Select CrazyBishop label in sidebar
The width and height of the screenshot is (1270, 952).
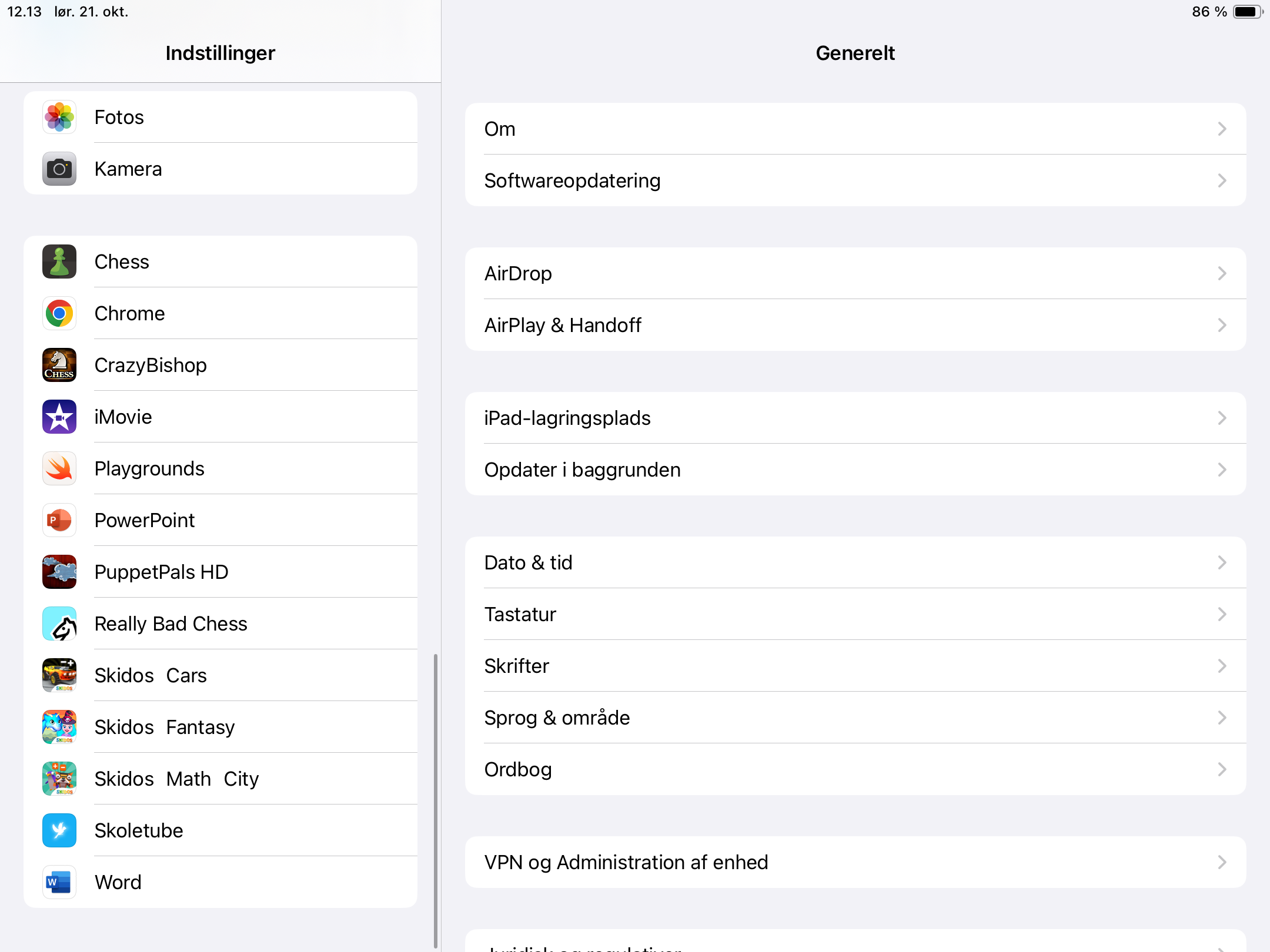pos(151,365)
